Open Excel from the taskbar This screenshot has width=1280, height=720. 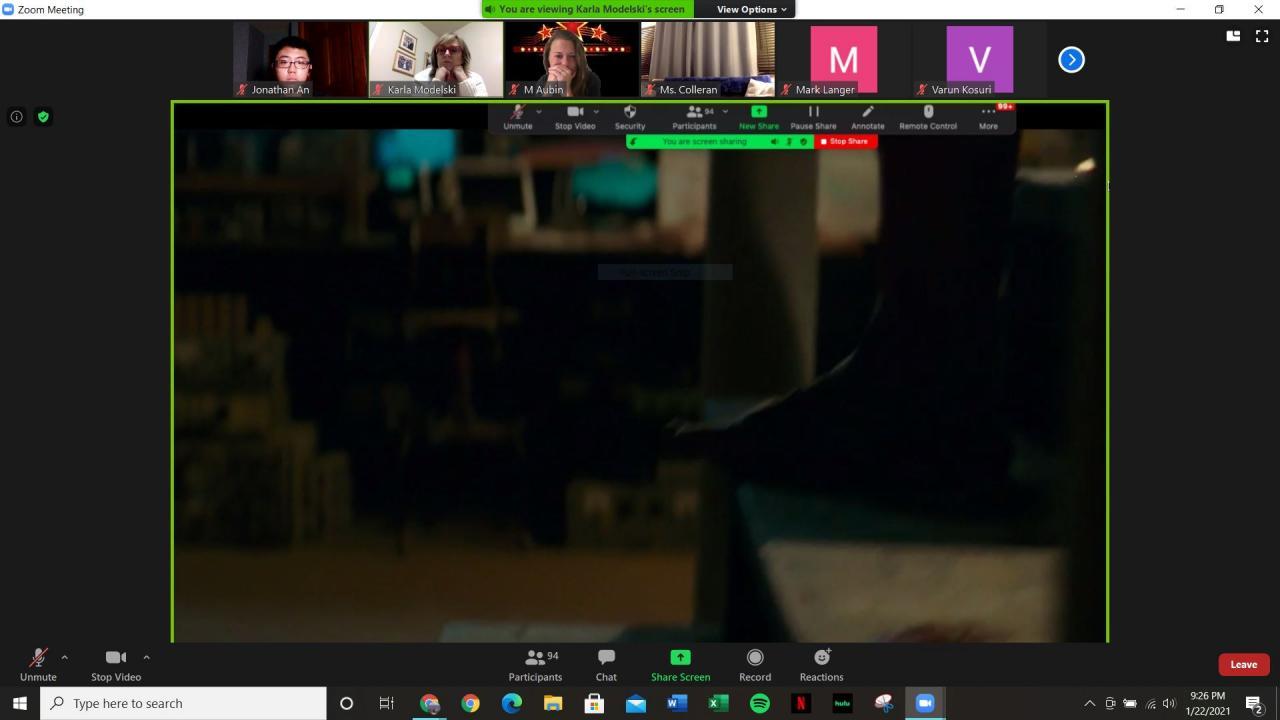click(718, 703)
